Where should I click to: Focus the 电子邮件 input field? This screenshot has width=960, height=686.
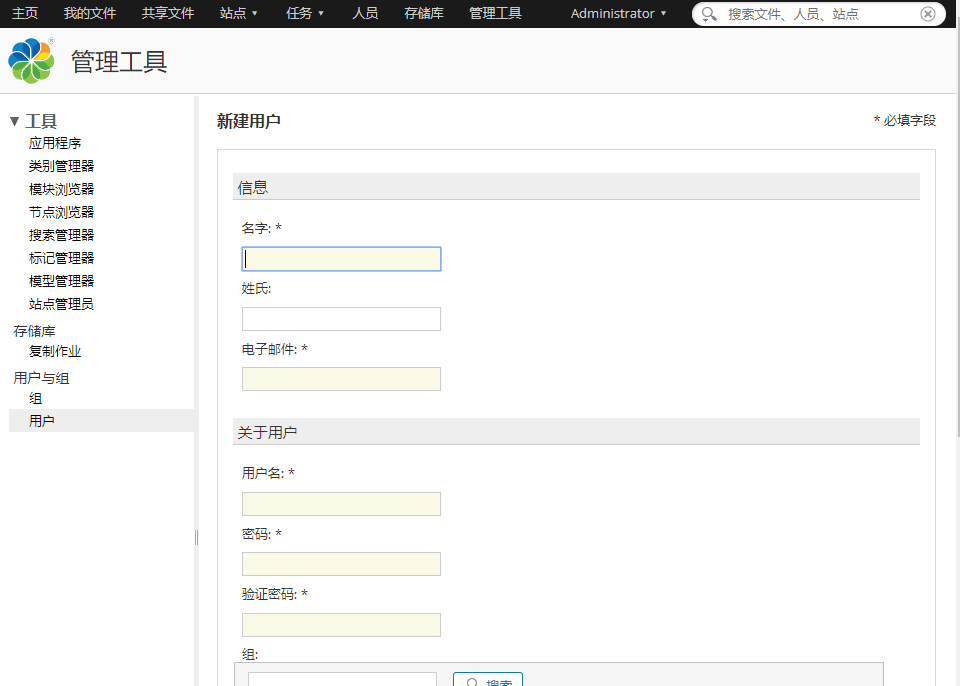[341, 379]
